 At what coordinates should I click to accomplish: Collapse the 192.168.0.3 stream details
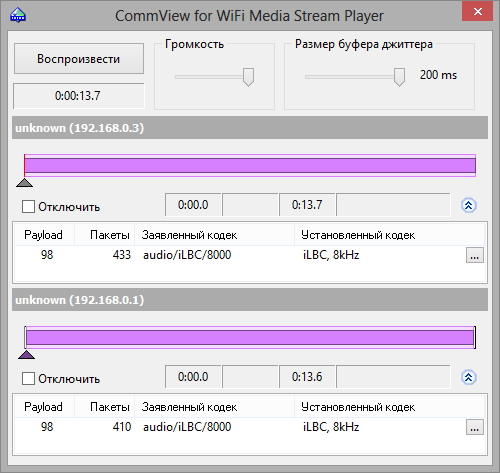coord(469,205)
